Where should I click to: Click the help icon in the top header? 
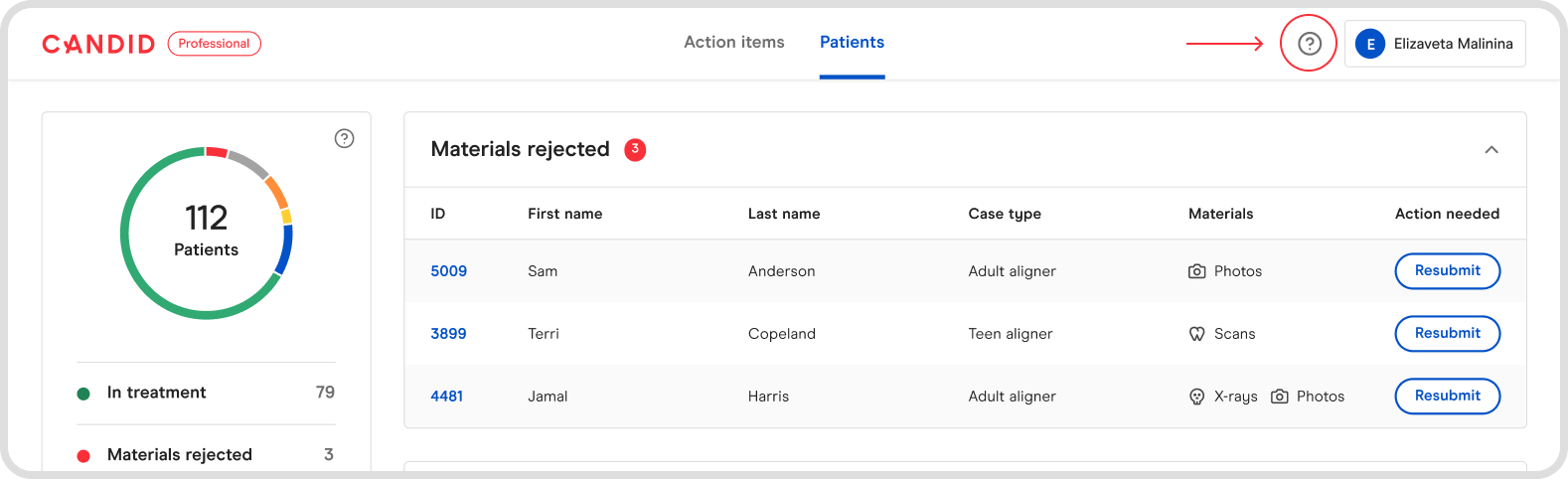pos(1310,44)
